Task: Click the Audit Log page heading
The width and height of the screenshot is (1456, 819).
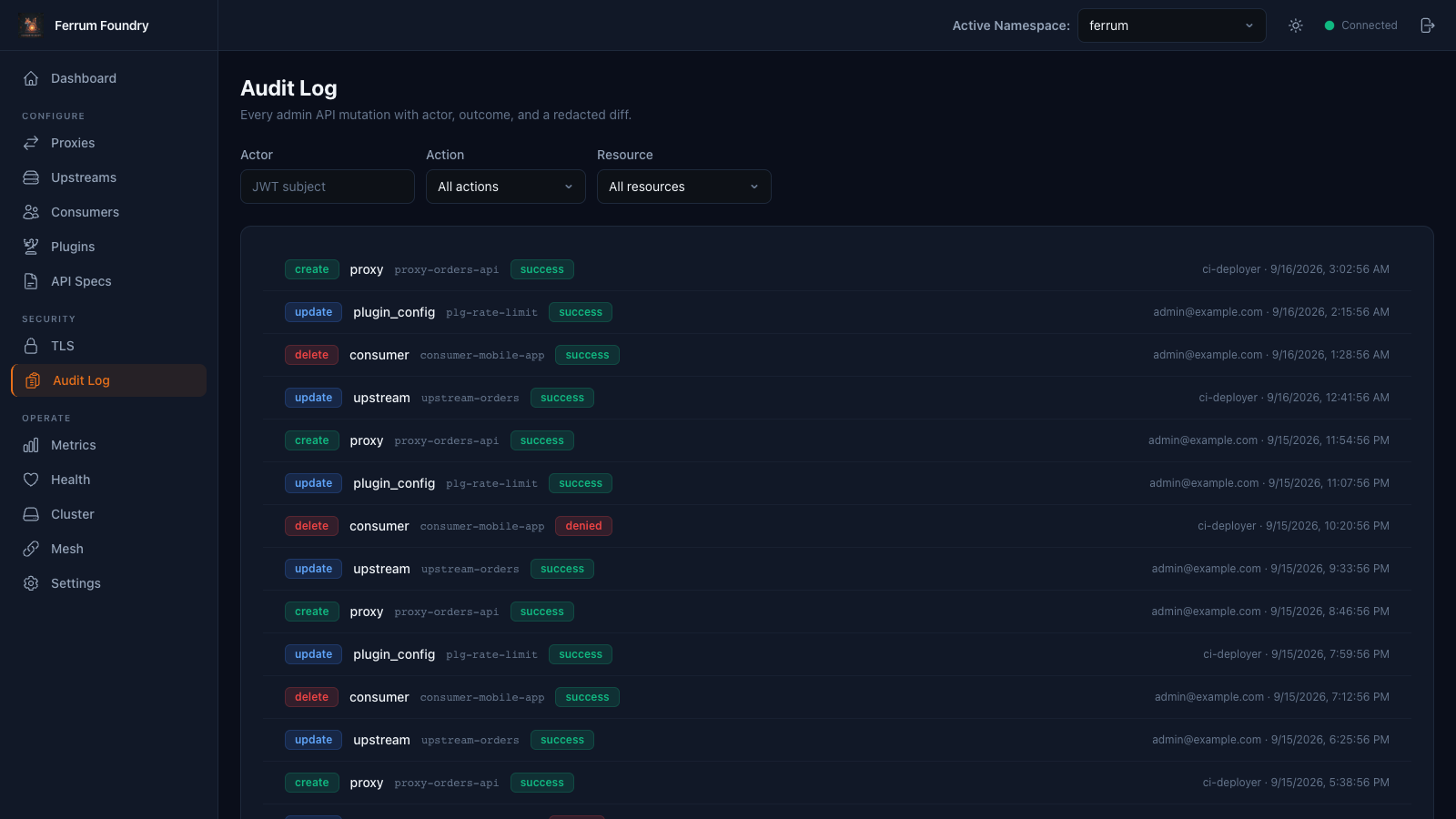Action: point(288,88)
